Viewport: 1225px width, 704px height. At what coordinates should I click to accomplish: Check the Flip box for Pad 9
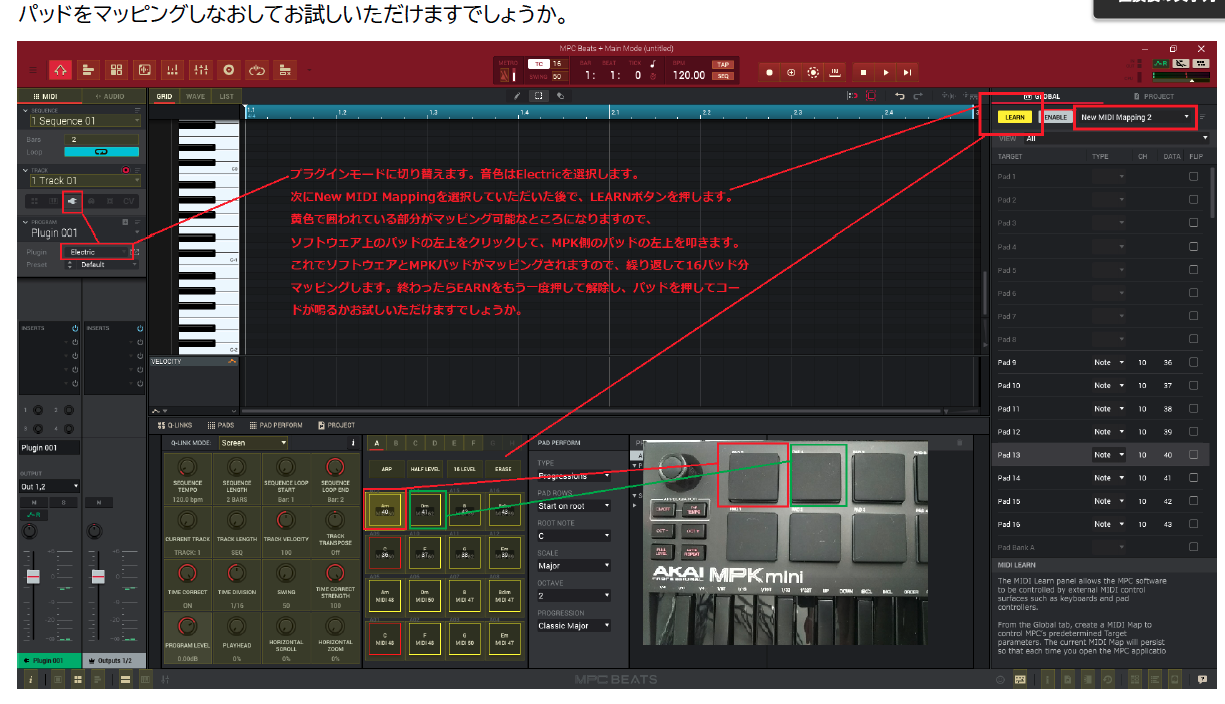point(1193,362)
